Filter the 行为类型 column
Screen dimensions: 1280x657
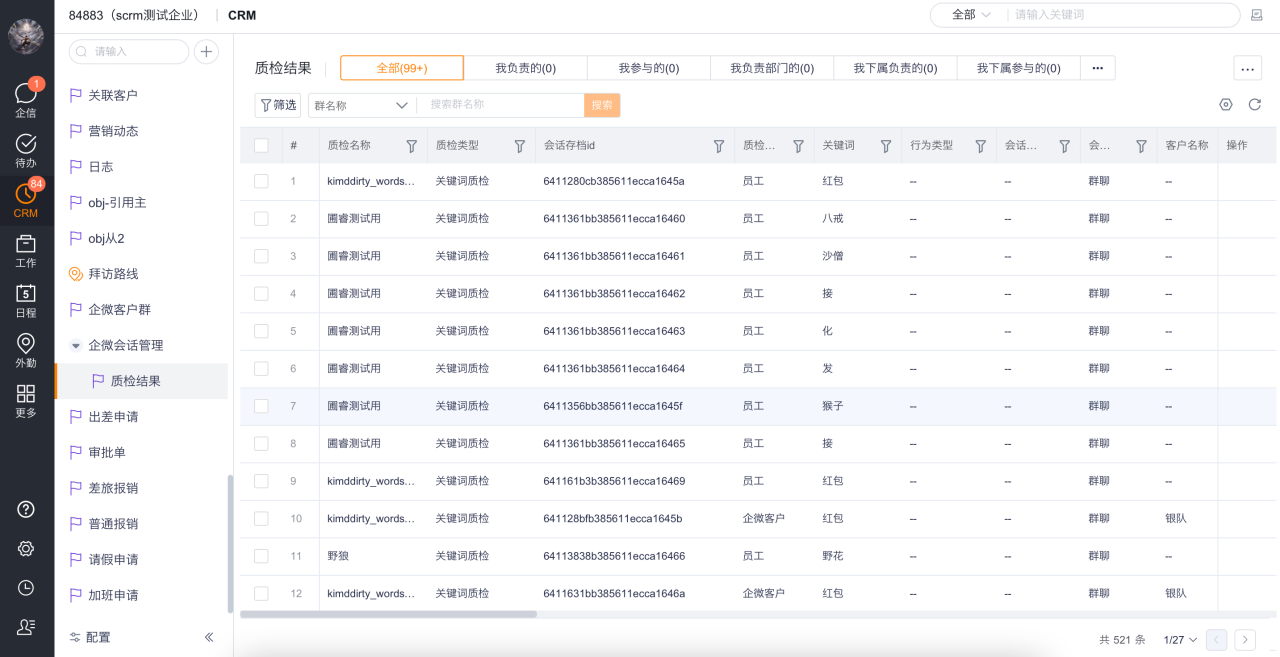point(981,146)
